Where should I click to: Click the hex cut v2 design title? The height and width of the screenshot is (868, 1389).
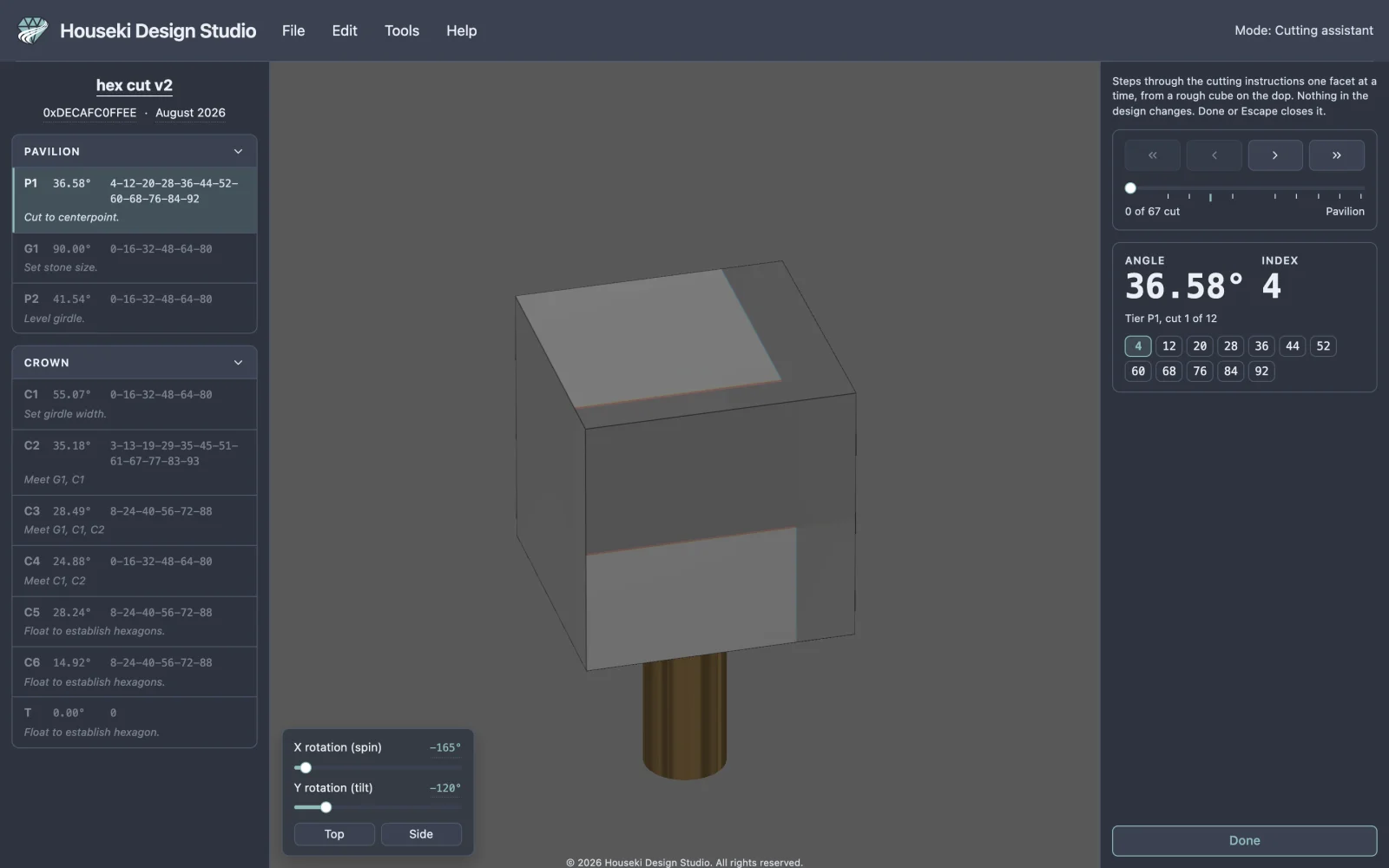[134, 85]
